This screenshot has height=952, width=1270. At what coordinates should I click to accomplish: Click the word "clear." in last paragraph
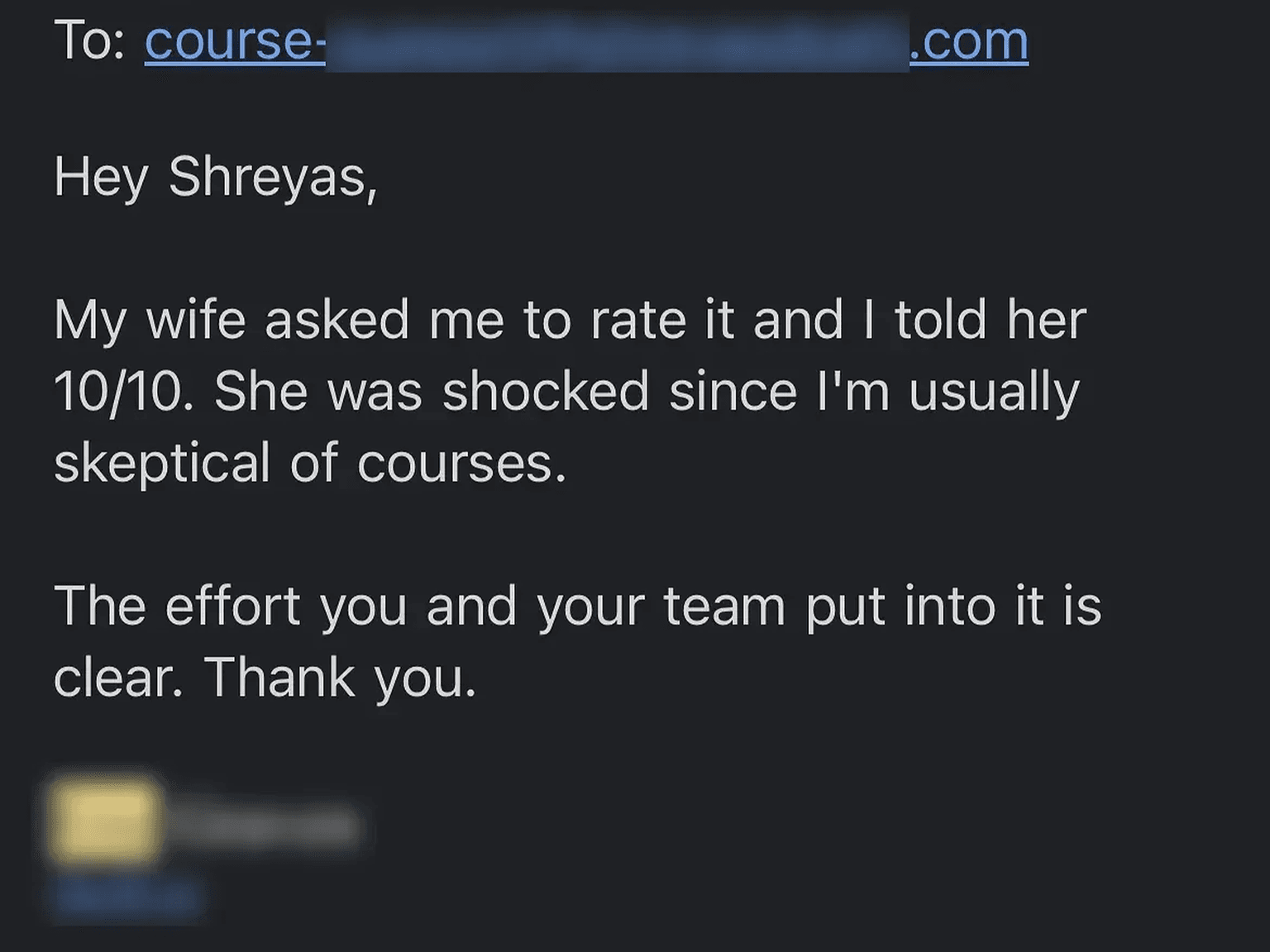coord(118,678)
